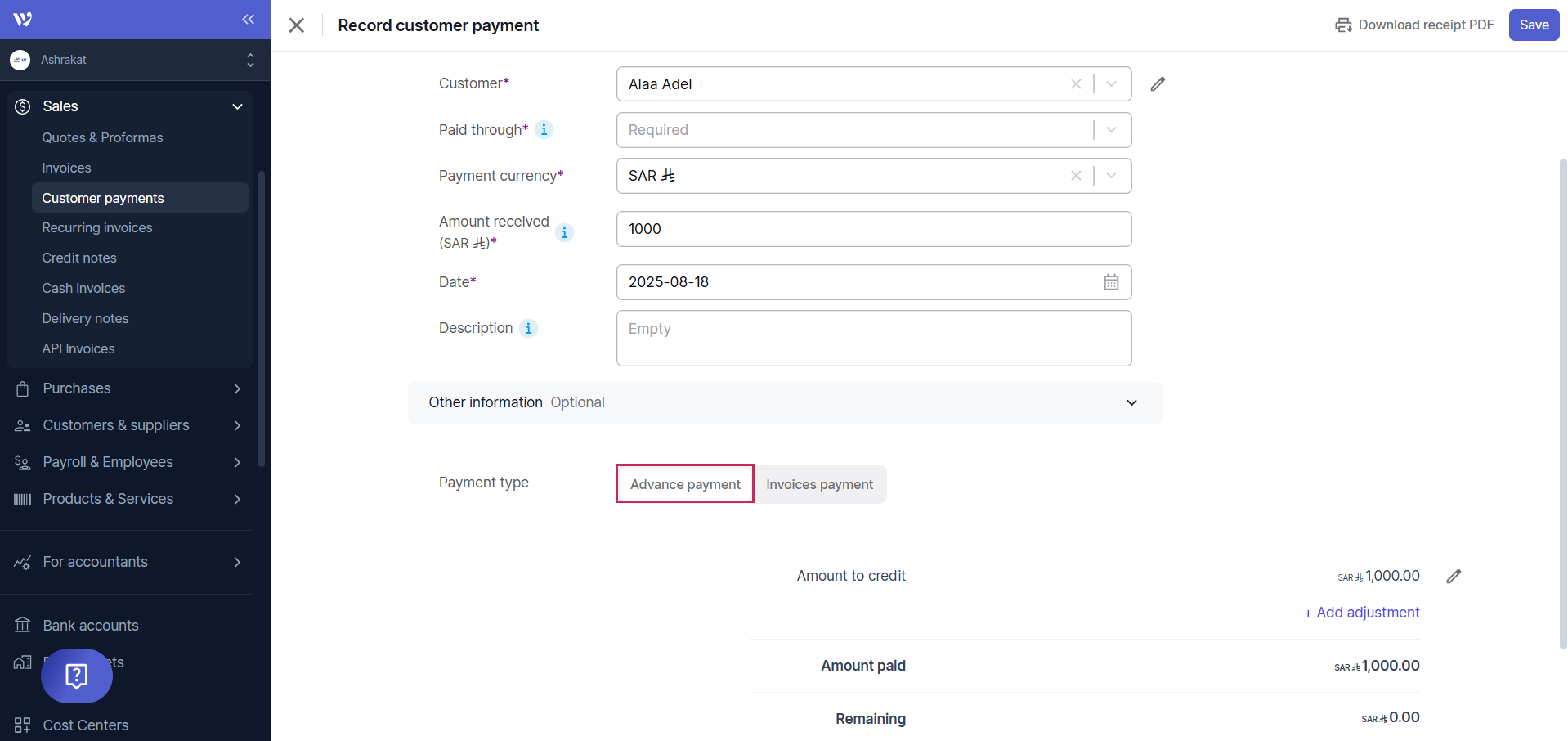Switch to Invoices payment type
Screen dimensions: 1568x741
click(819, 484)
